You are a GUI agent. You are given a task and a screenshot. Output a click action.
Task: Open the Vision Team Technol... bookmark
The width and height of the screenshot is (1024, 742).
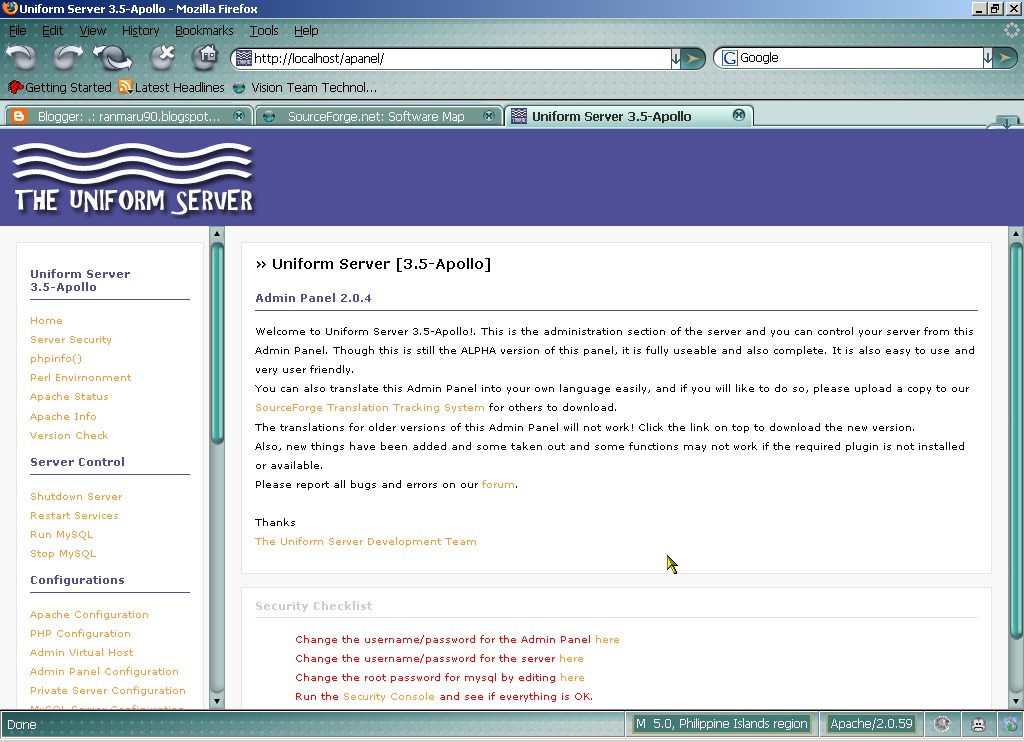[305, 87]
